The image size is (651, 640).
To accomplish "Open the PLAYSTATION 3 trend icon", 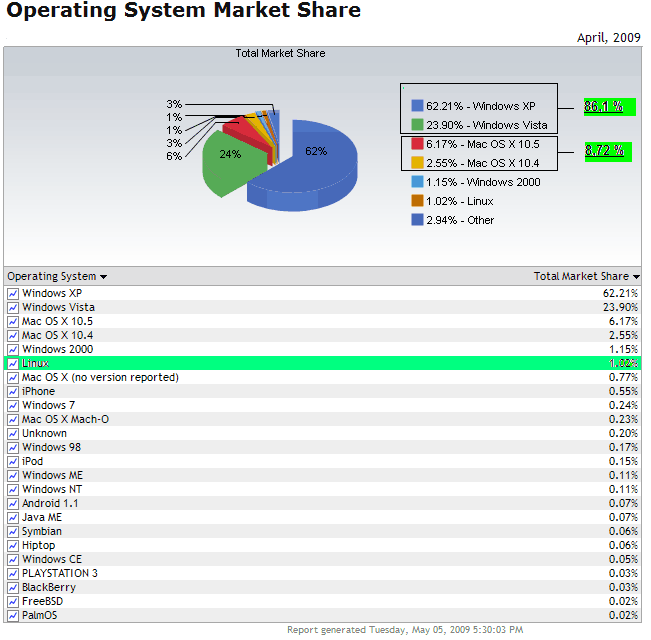I will tap(13, 574).
